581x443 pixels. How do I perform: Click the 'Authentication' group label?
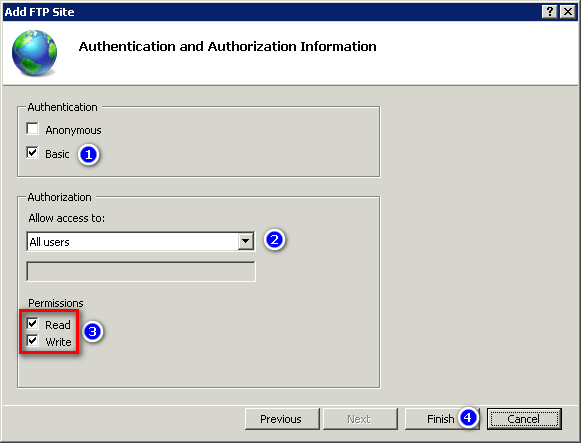tap(63, 107)
